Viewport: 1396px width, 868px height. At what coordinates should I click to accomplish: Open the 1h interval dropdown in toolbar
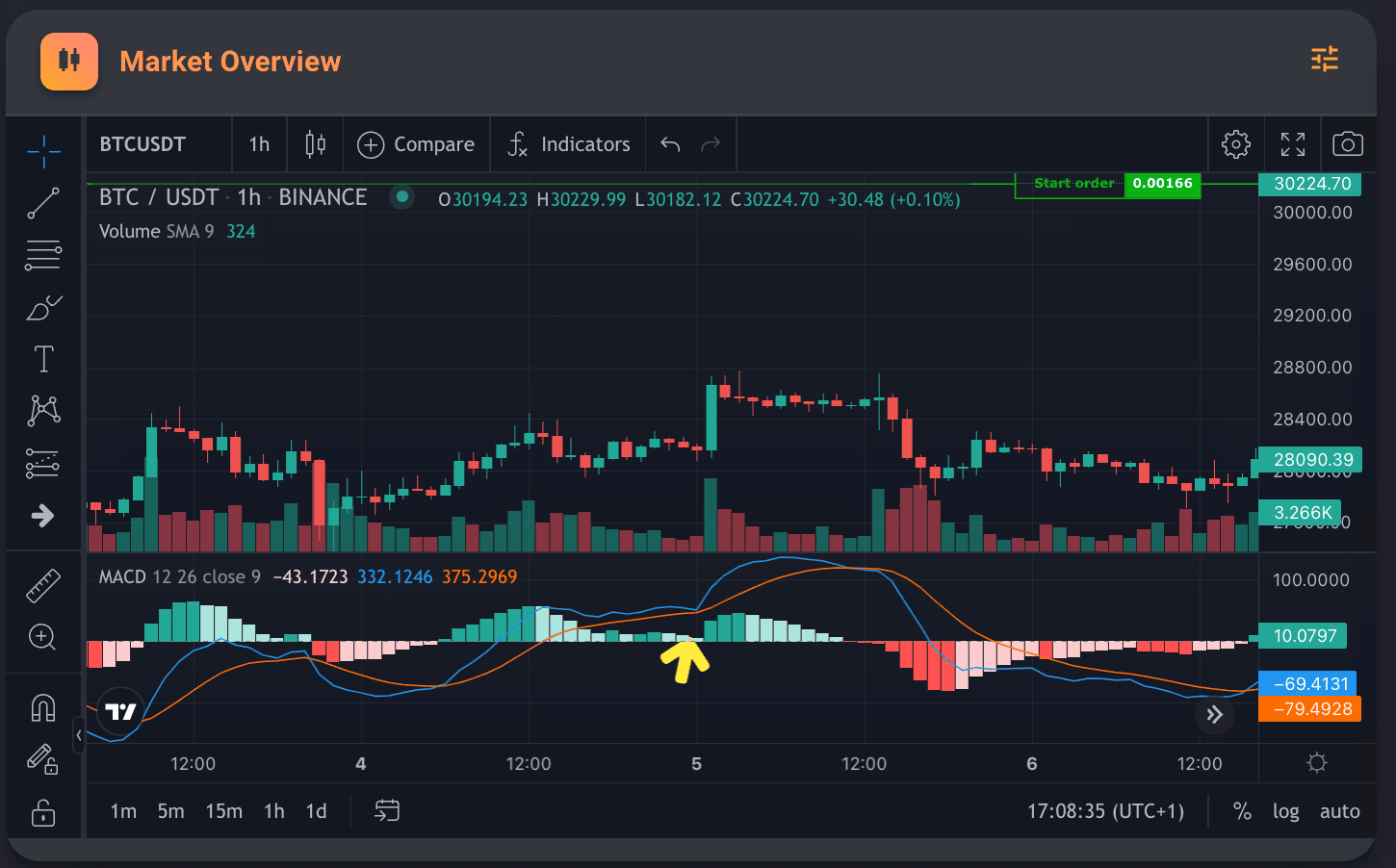coord(259,144)
